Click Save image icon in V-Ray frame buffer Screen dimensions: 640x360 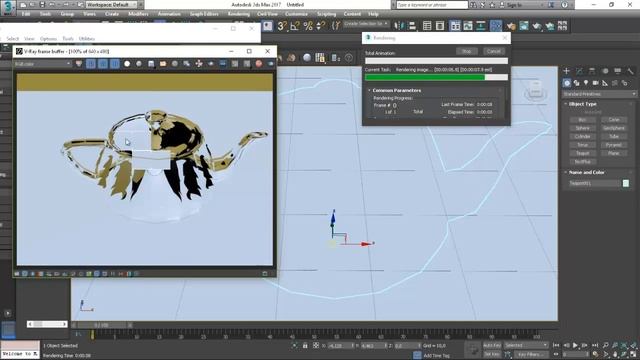pos(151,64)
